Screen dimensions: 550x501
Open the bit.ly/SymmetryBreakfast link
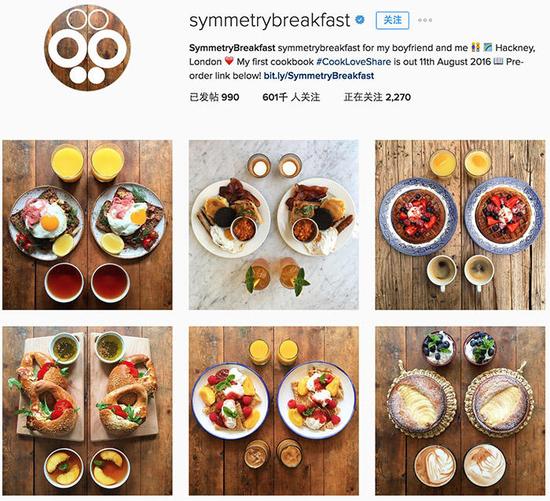[x=319, y=76]
